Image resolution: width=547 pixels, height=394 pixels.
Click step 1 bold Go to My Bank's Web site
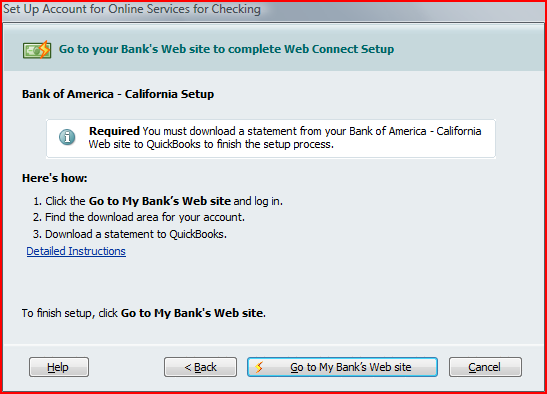[160, 201]
